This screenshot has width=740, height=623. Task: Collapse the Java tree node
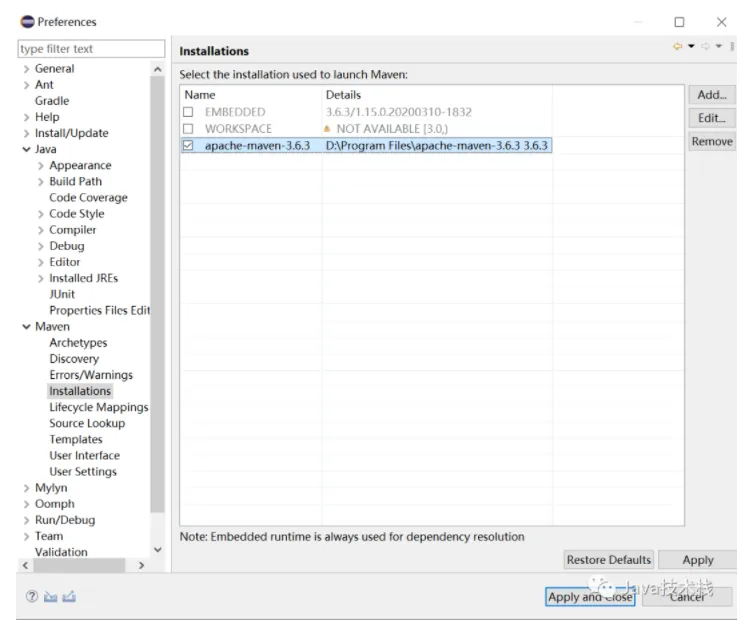(26, 149)
